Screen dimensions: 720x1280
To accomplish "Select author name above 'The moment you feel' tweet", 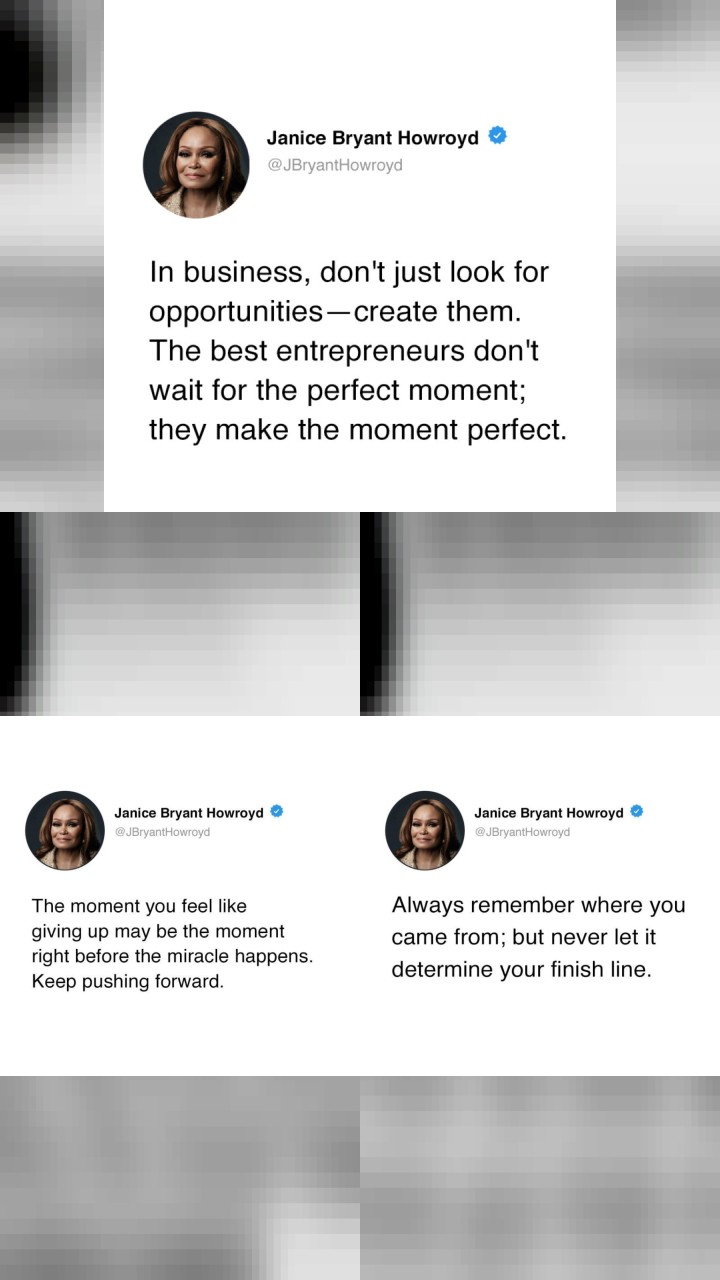I will coord(189,813).
